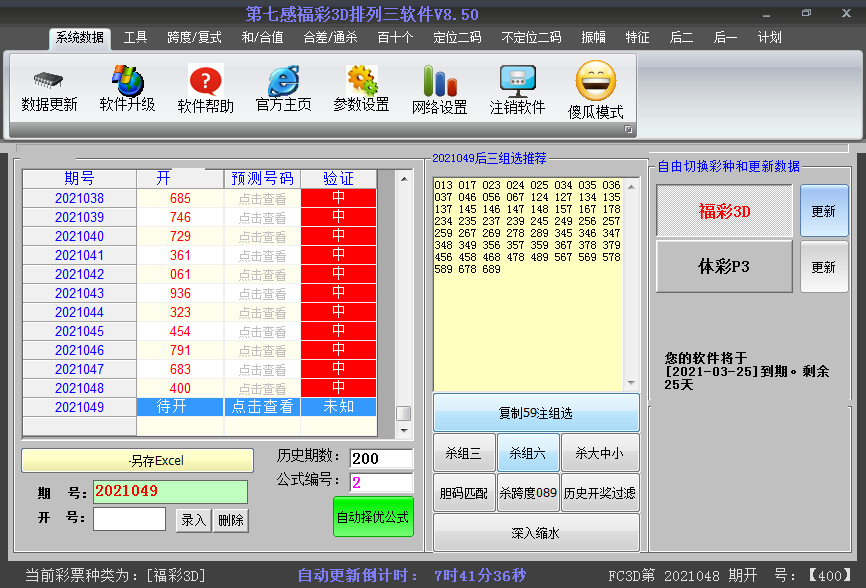The width and height of the screenshot is (866, 588).
Task: Open 参数设置 gear settings icon
Action: [x=361, y=80]
